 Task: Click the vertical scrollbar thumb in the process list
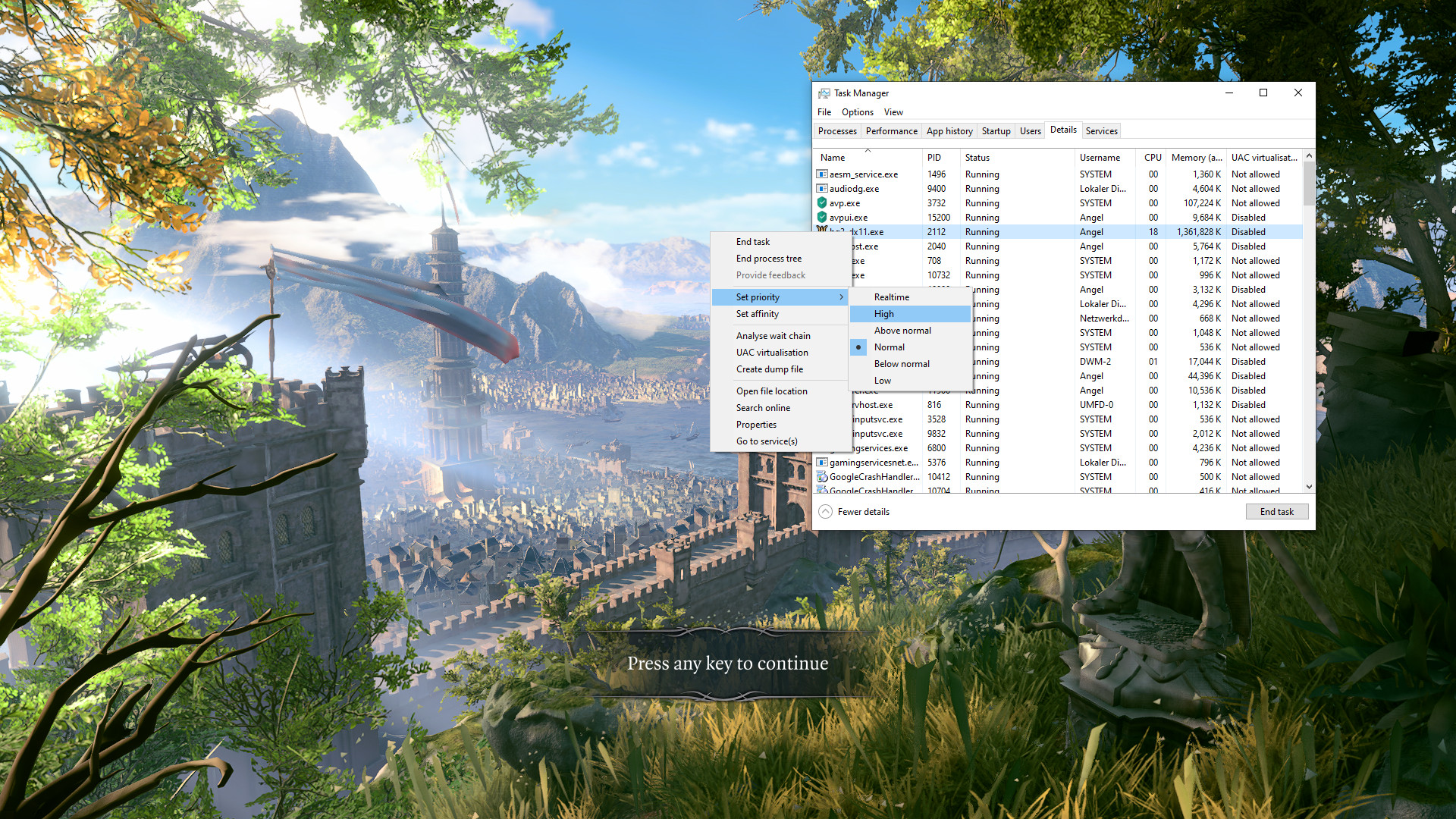(1309, 184)
